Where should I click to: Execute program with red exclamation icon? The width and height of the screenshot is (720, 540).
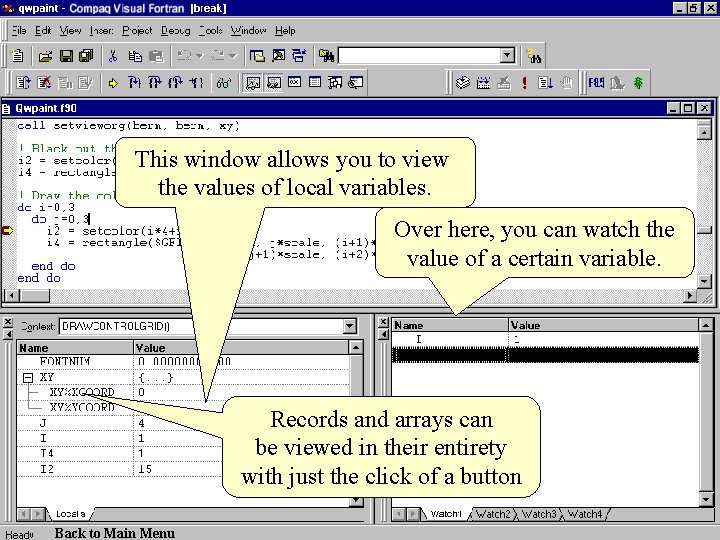tap(524, 83)
